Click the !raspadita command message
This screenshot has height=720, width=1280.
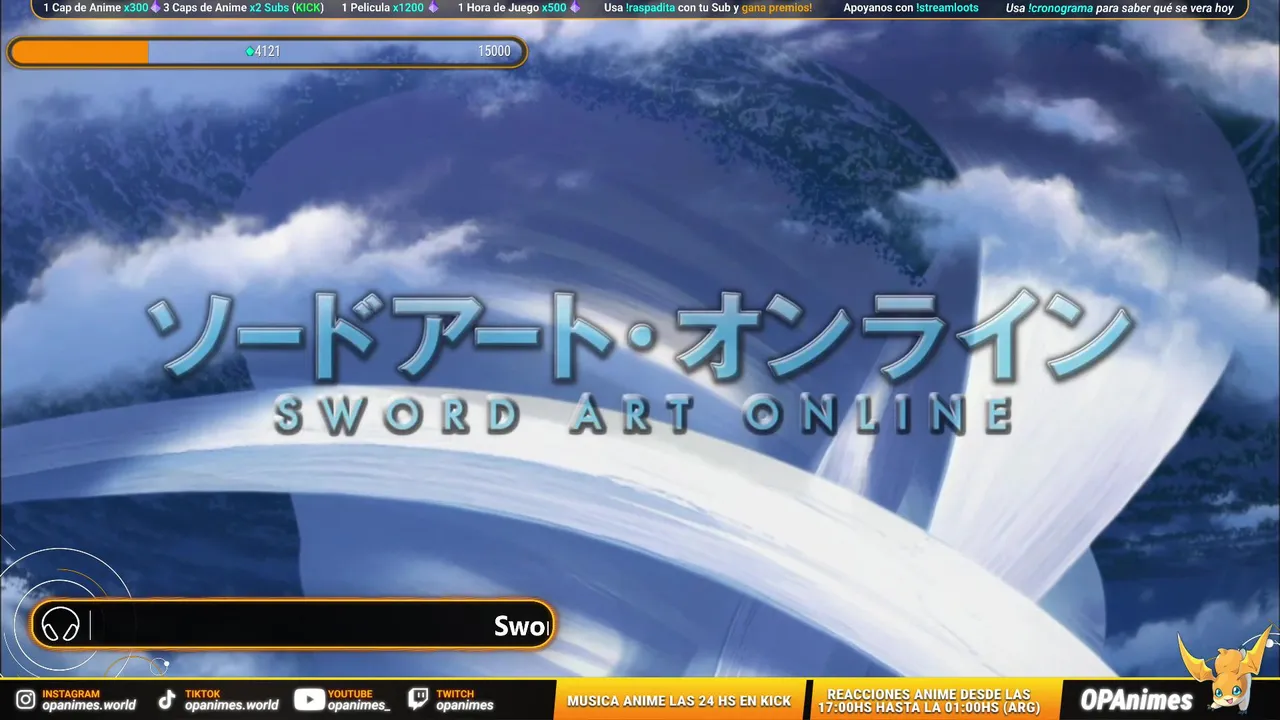point(708,8)
